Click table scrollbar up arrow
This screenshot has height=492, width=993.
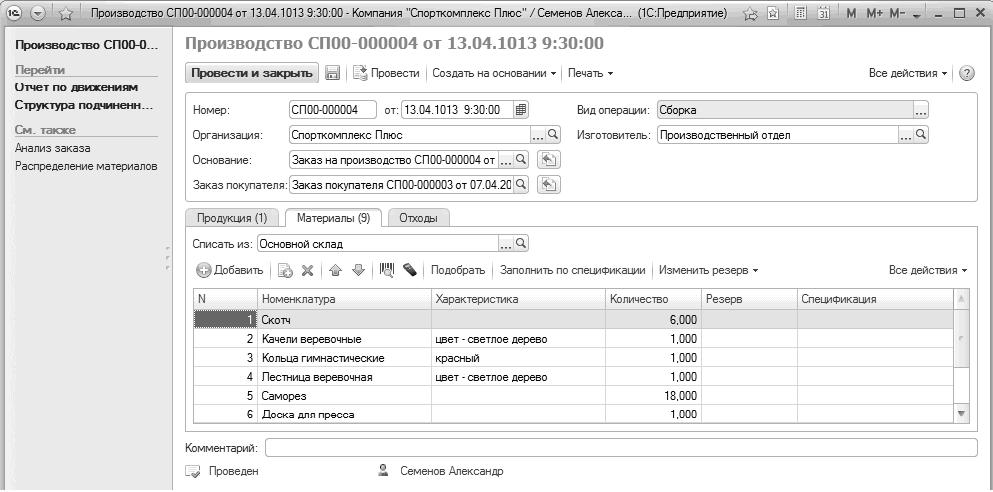pos(961,298)
